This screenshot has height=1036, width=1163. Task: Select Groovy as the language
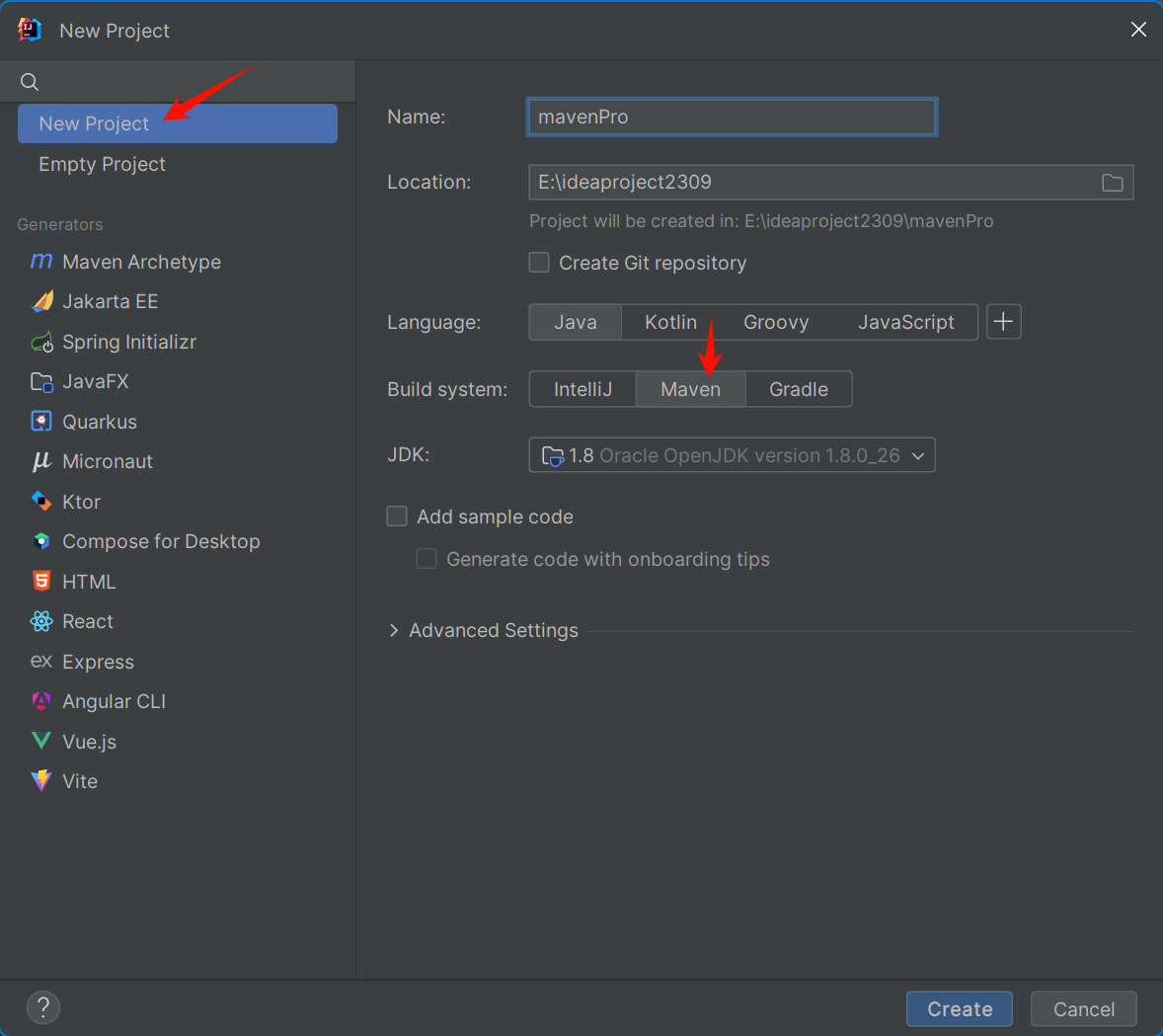point(776,322)
